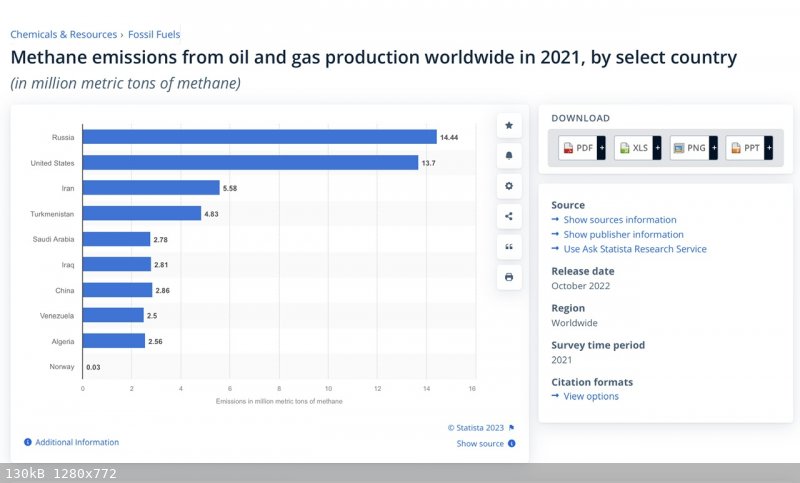The width and height of the screenshot is (800, 483).
Task: Click the plus beside PDF button
Action: pyautogui.click(x=602, y=148)
